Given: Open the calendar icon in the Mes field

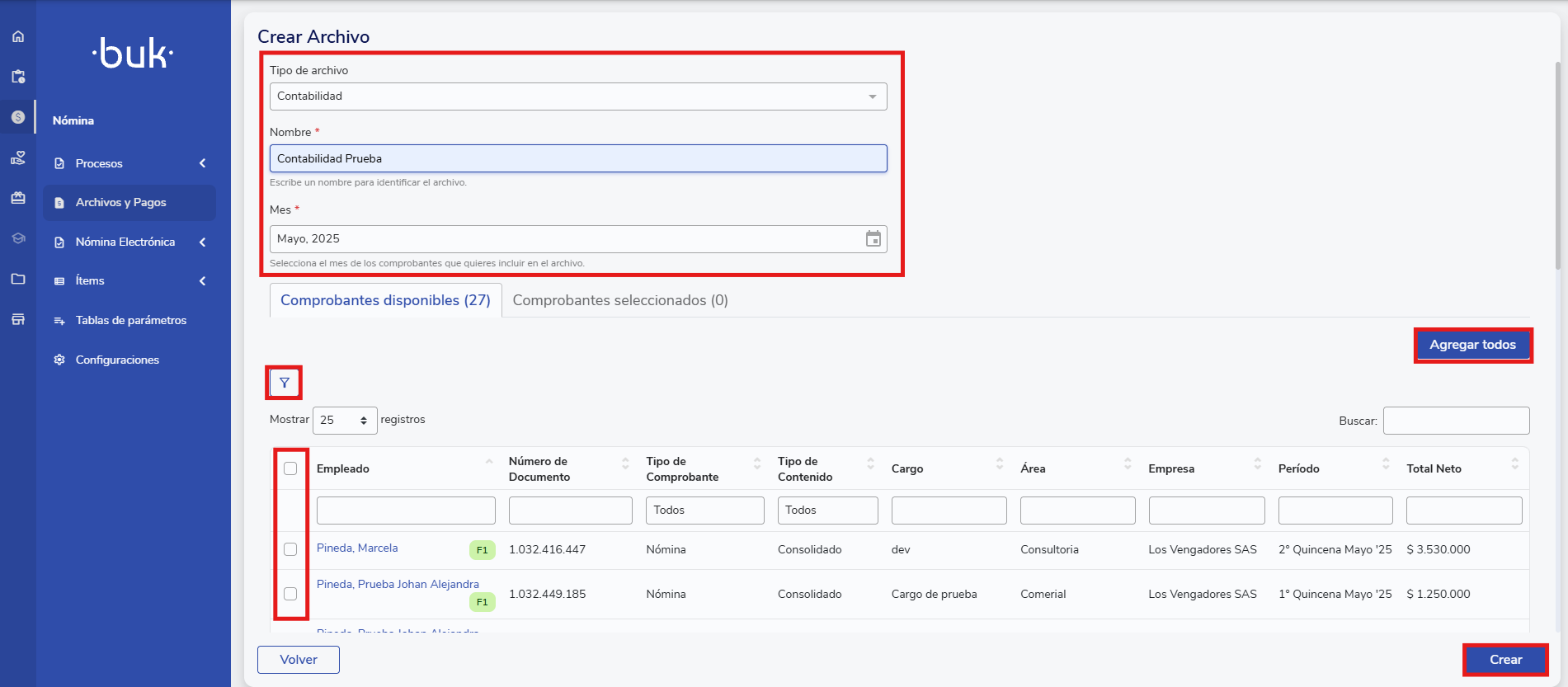Looking at the screenshot, I should [x=873, y=239].
